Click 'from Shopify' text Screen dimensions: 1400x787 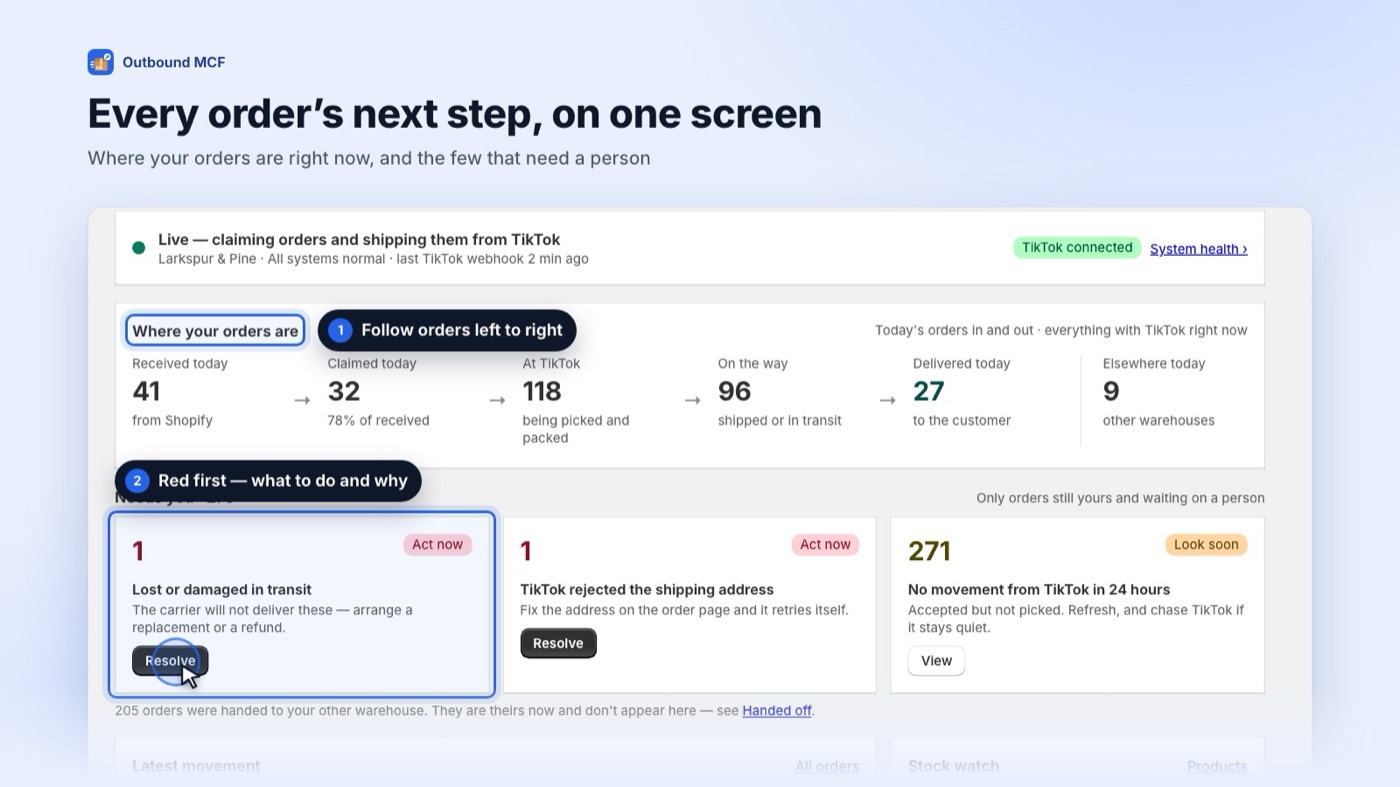click(x=172, y=421)
